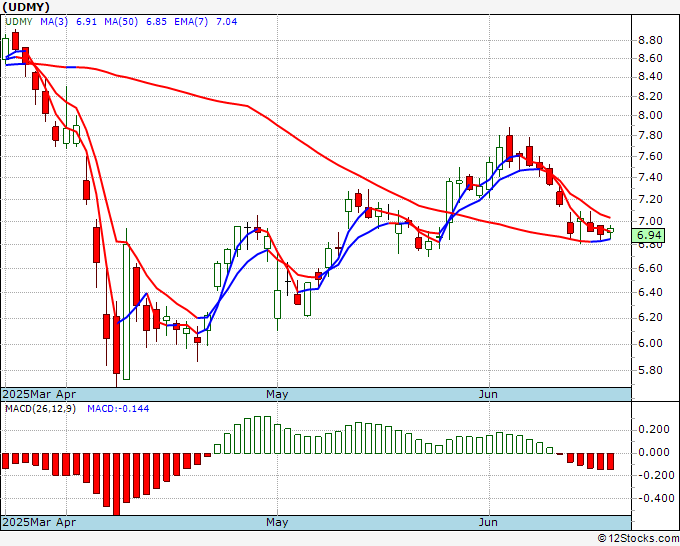Screen dimensions: 680x546
Task: Select the green UDMY legend label
Action: [19, 22]
